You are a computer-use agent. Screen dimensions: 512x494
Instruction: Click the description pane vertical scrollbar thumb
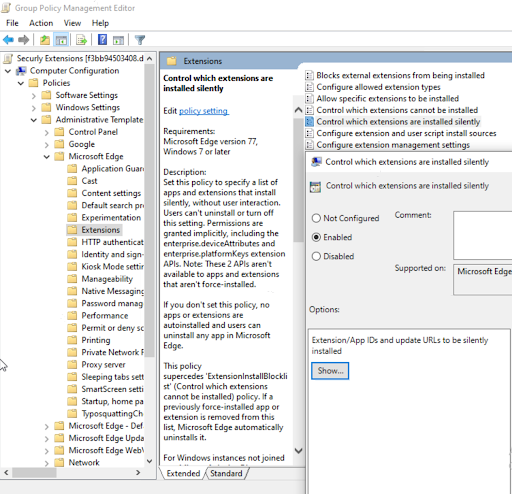click(x=298, y=180)
